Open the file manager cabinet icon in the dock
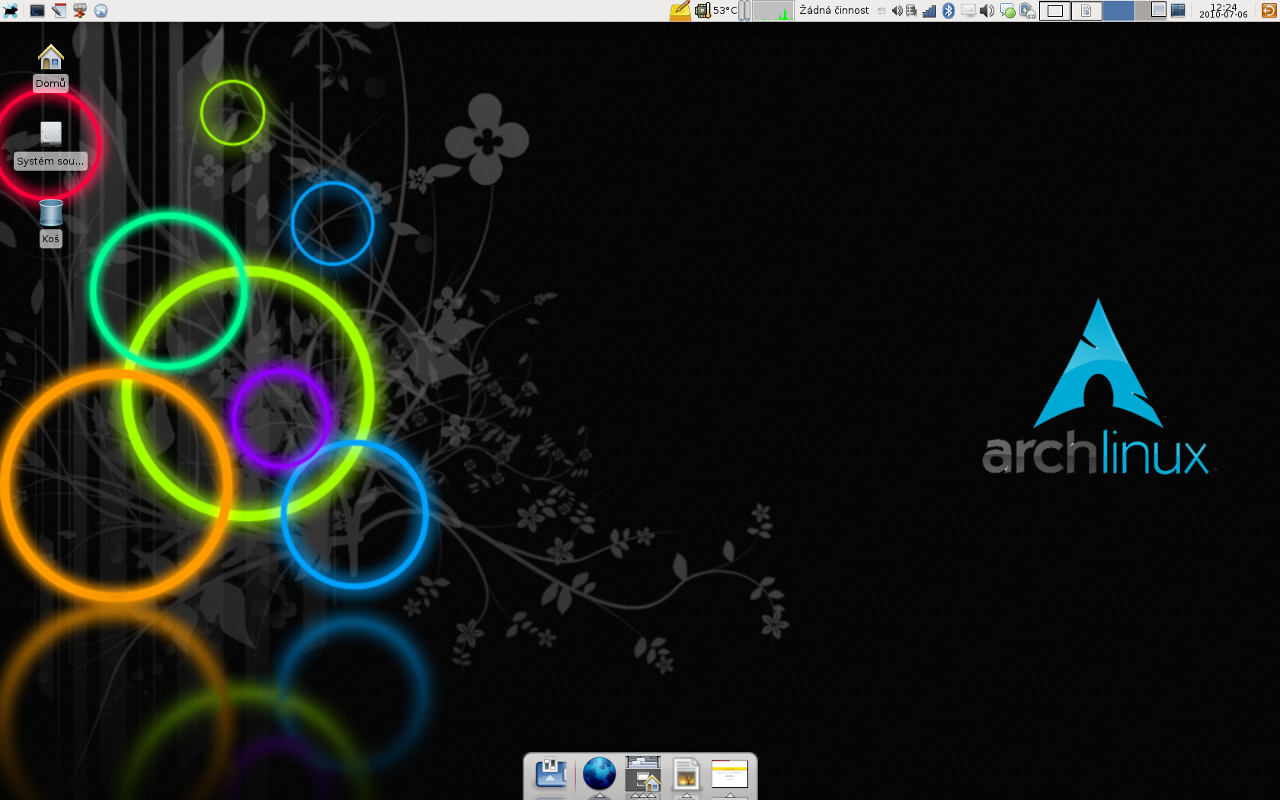This screenshot has width=1280, height=800. [x=643, y=775]
